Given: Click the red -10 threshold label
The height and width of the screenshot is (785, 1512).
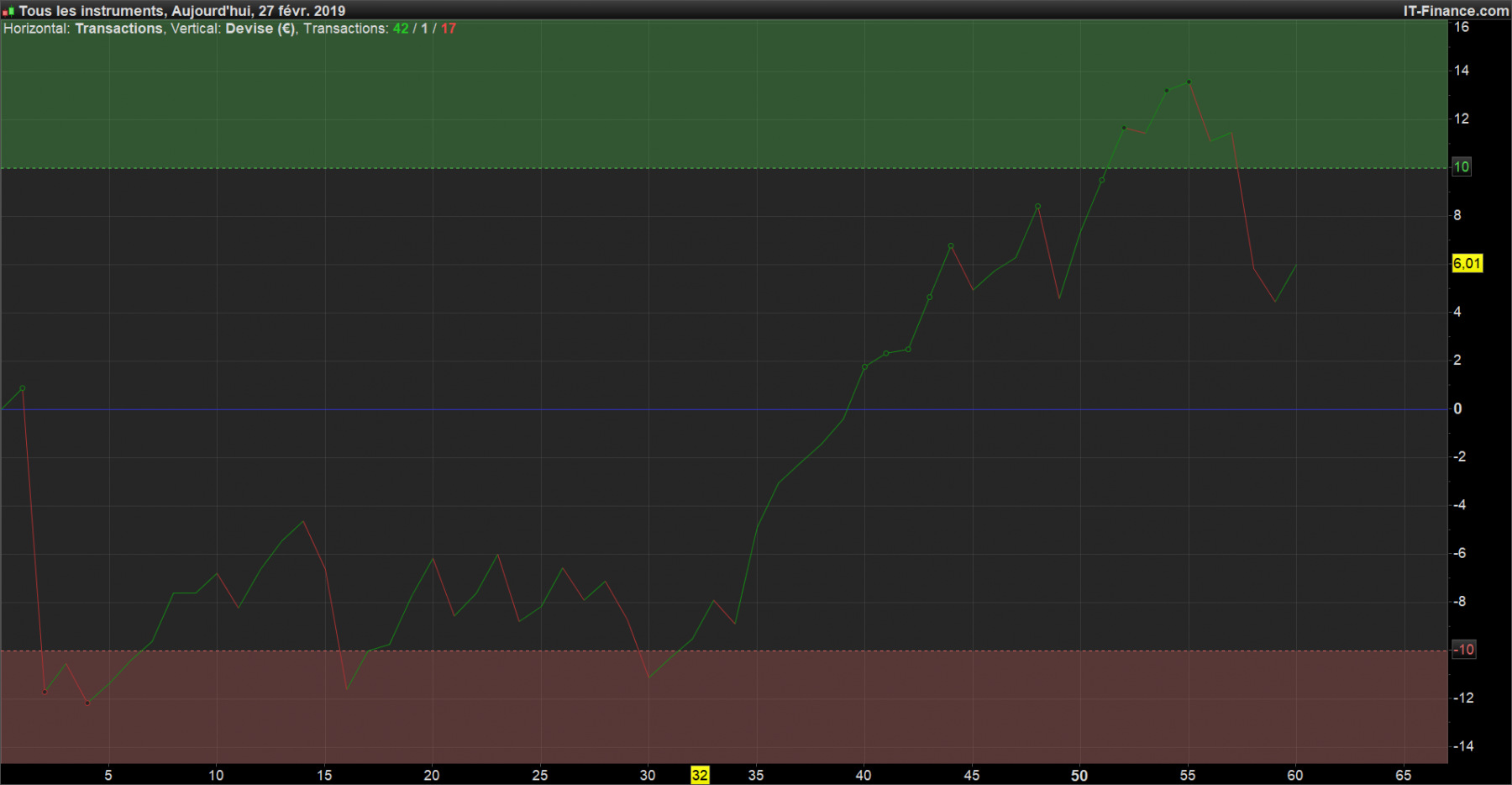Looking at the screenshot, I should [x=1463, y=649].
